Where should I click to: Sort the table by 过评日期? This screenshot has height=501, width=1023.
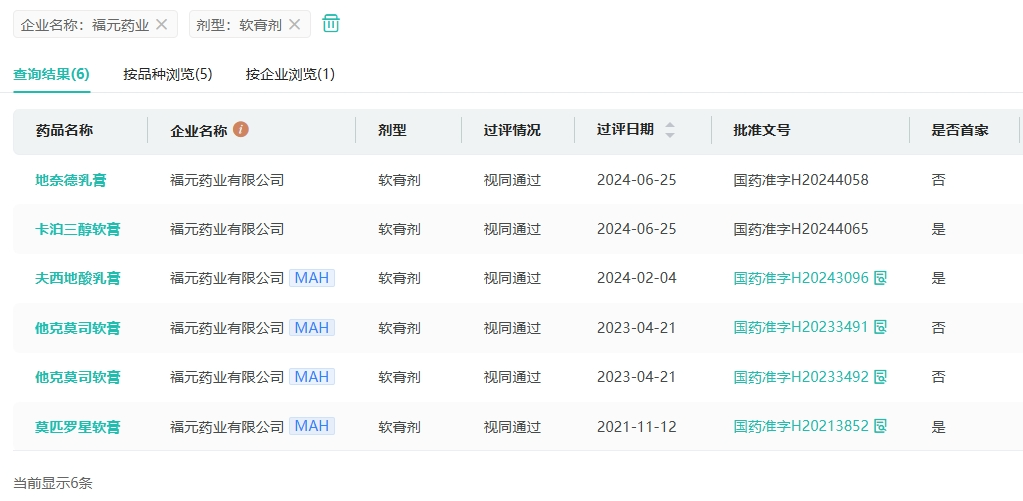pyautogui.click(x=670, y=130)
